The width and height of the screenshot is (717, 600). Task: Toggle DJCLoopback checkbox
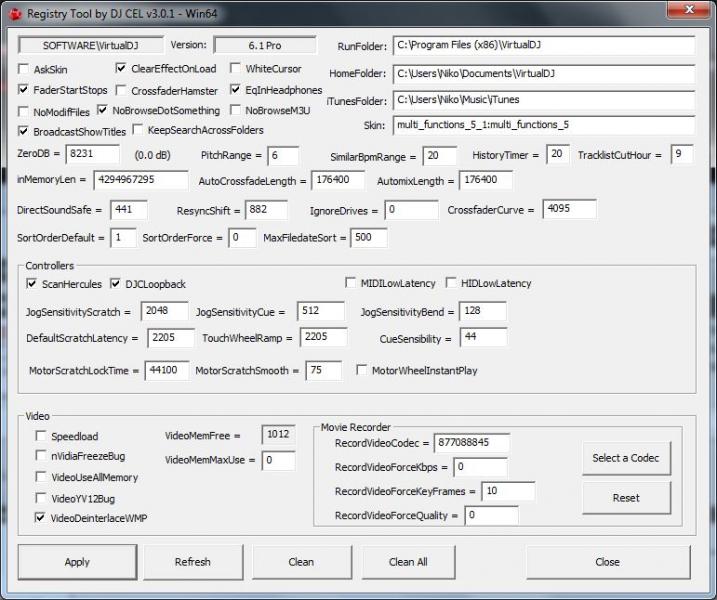[x=115, y=284]
